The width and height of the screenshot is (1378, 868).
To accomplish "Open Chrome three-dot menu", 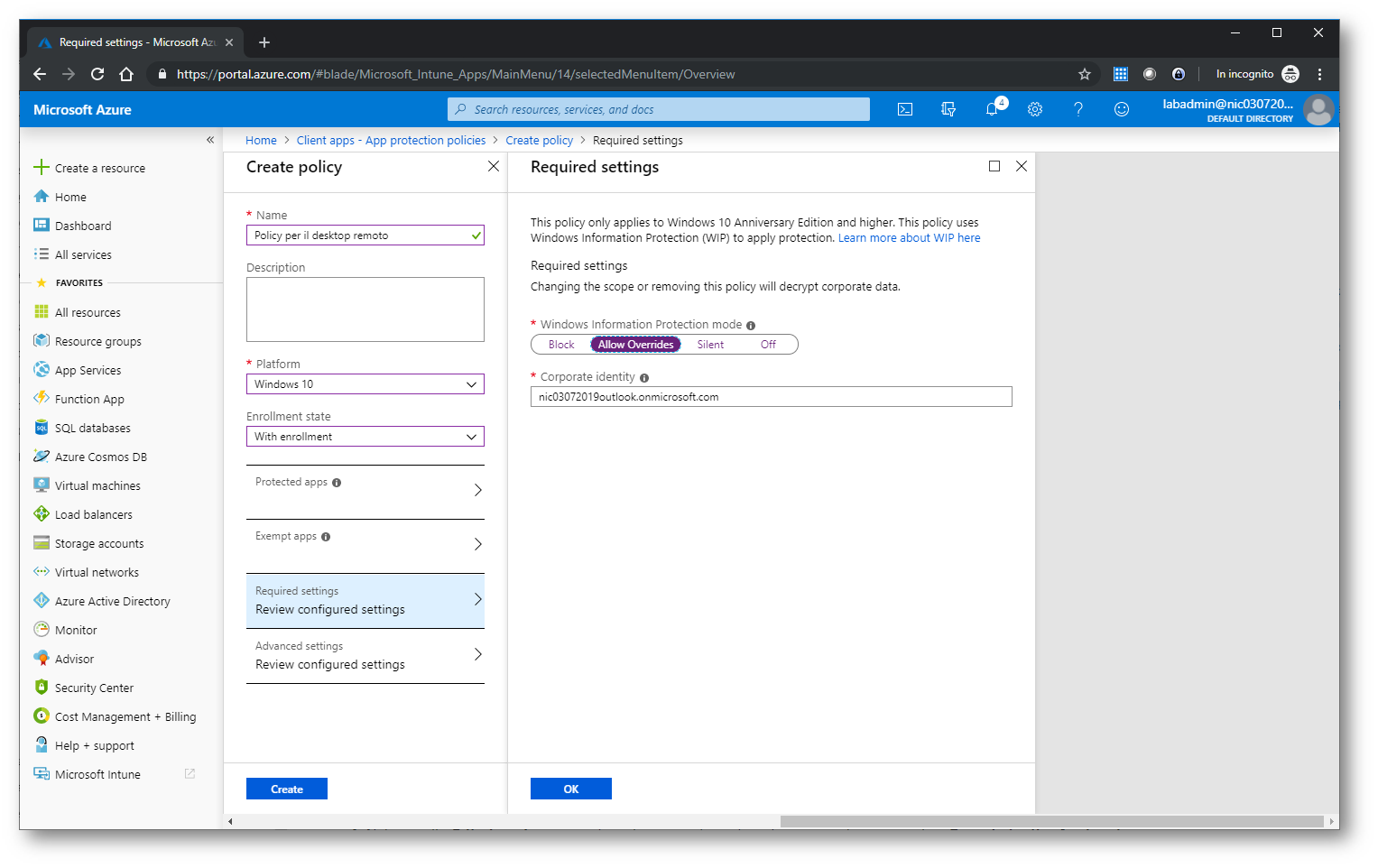I will coord(1319,74).
